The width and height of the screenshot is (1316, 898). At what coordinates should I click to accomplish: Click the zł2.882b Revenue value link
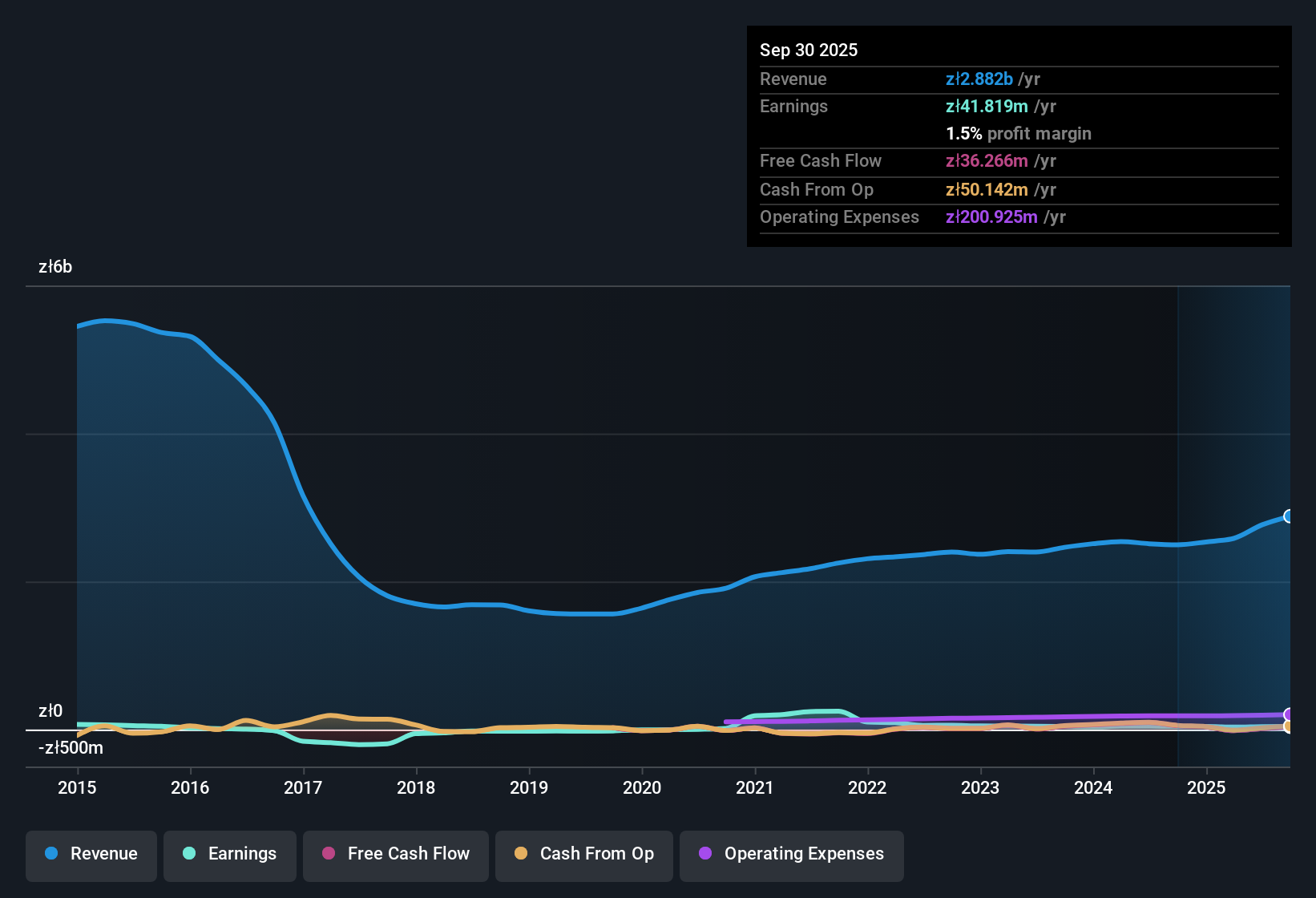tap(979, 79)
